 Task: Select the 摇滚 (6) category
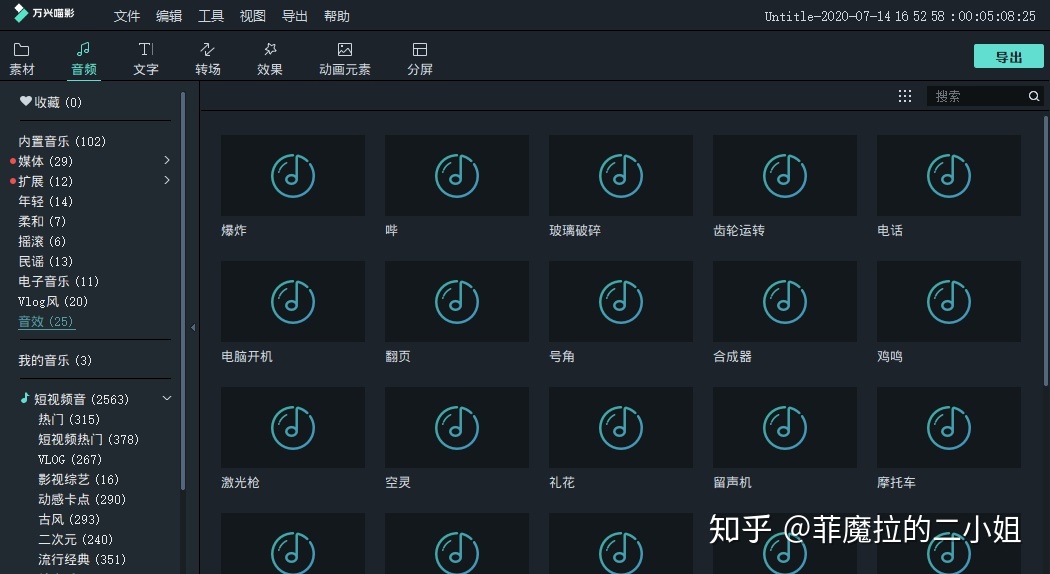[42, 241]
